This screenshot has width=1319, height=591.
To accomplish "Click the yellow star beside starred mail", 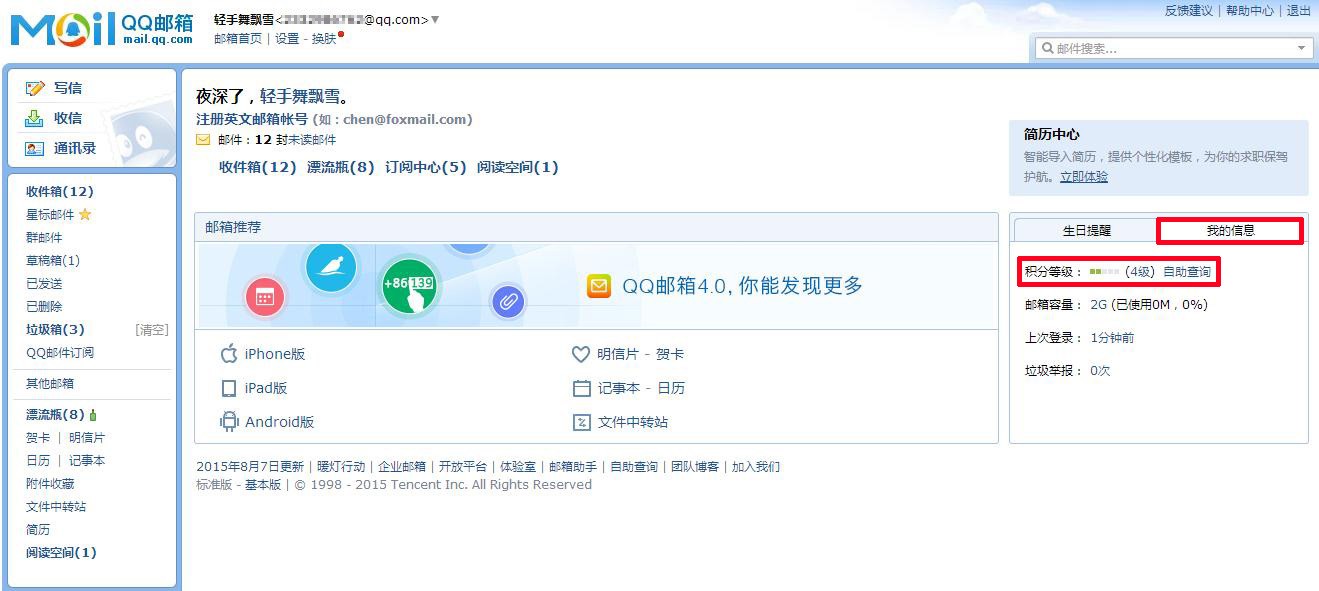I will (85, 215).
